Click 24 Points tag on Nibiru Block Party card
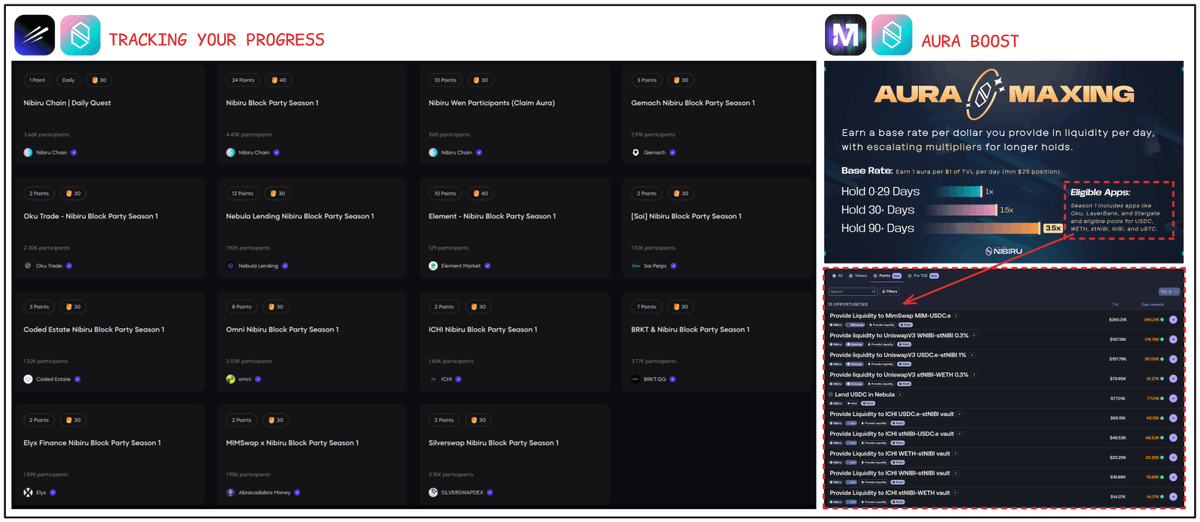1200x522 pixels. (243, 80)
